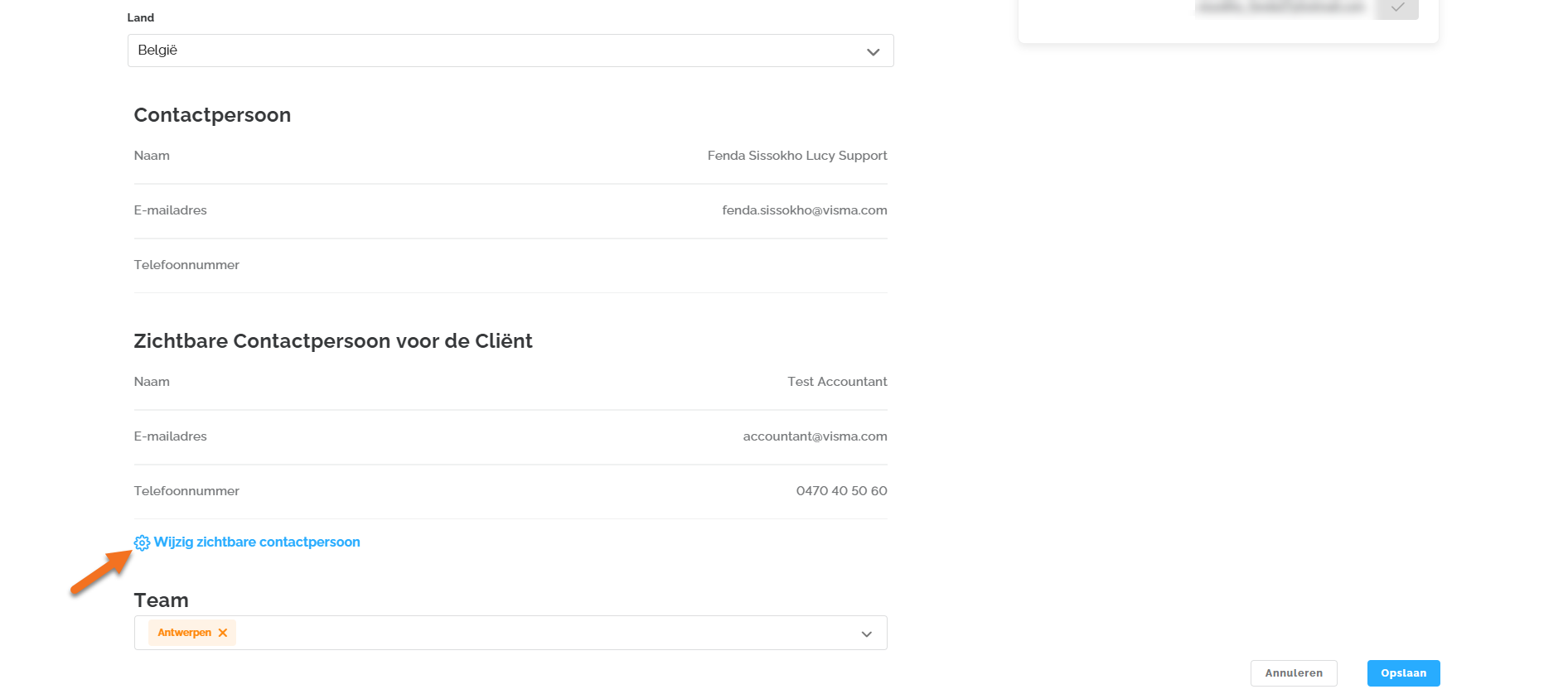Click the accountant@visma.com email address
Viewport: 1568px width, 694px height.
[815, 436]
